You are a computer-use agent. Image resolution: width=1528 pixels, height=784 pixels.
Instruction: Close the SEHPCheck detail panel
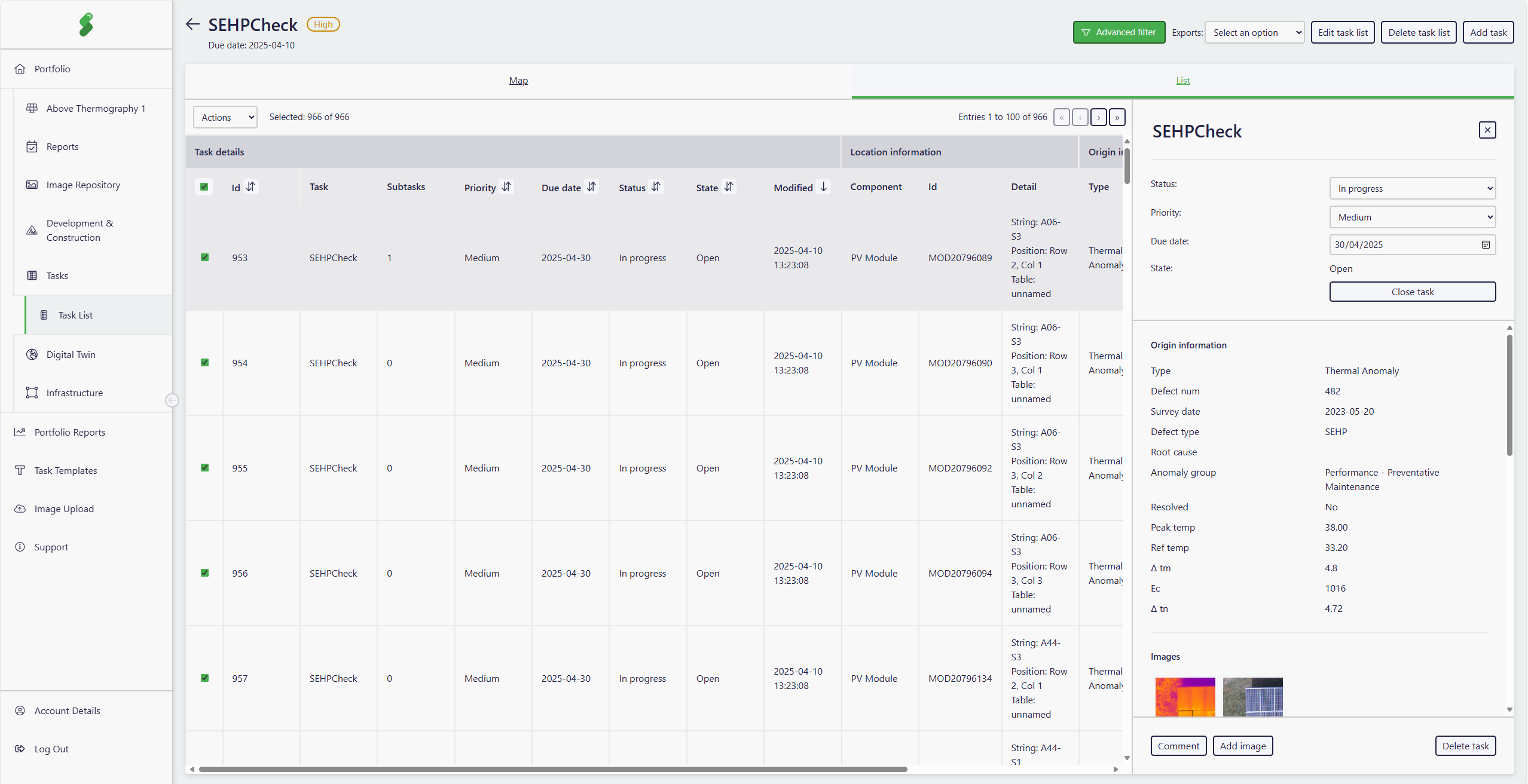point(1487,130)
